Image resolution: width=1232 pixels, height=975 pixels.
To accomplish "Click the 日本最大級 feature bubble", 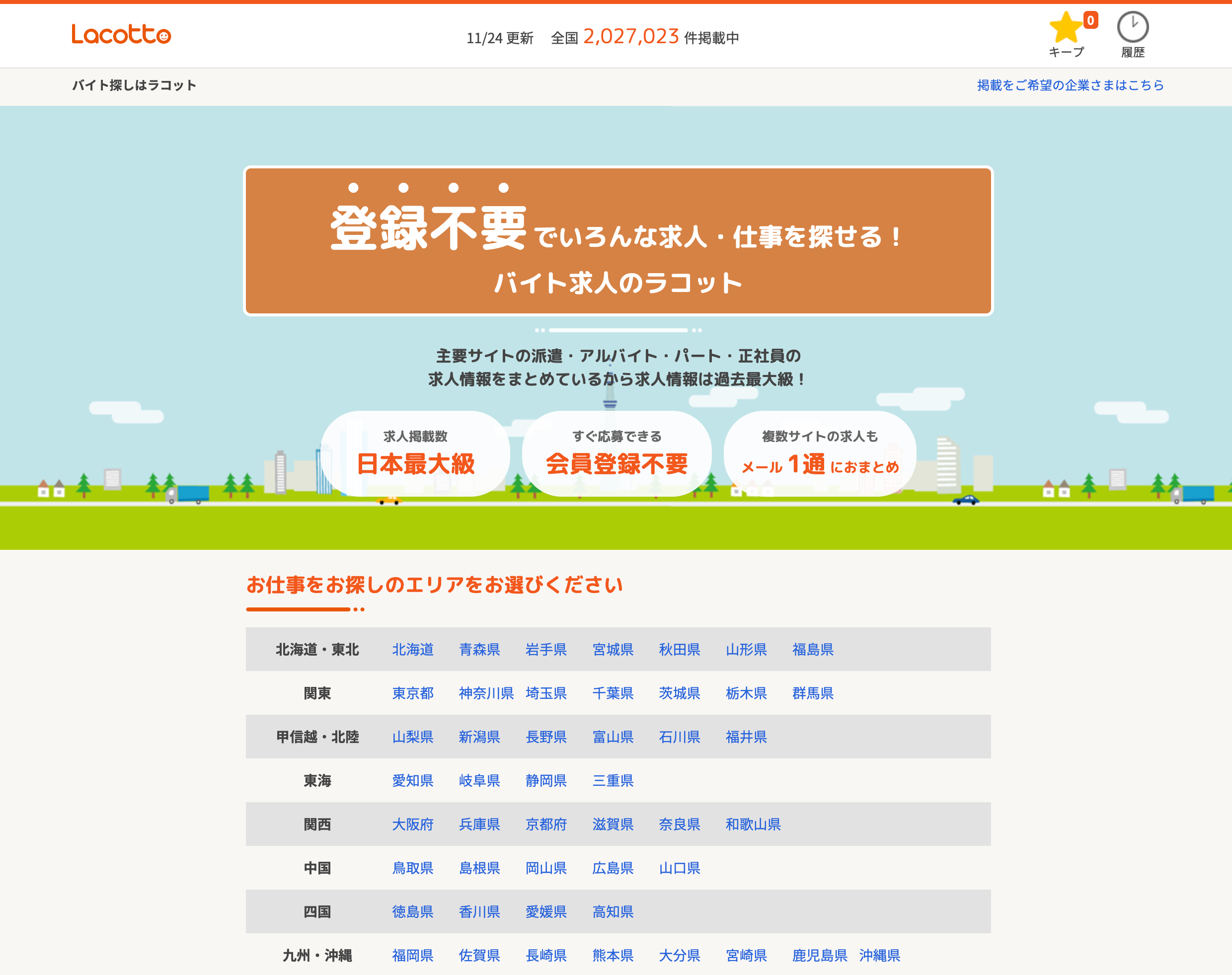I will tap(415, 454).
